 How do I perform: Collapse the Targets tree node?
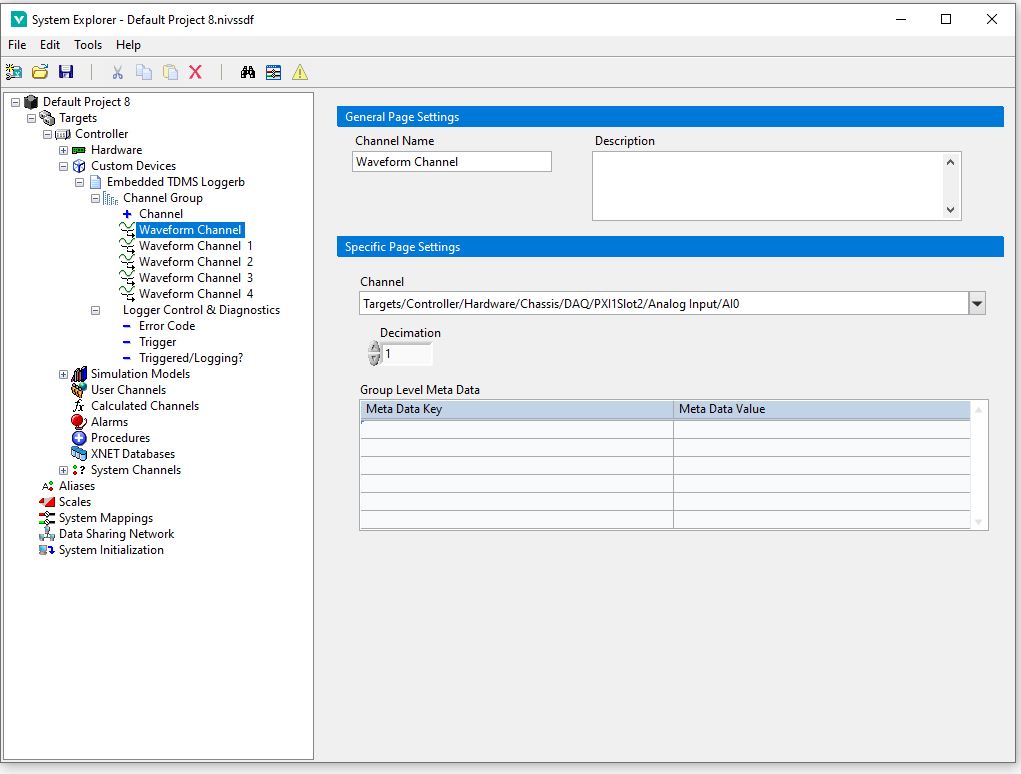click(x=31, y=118)
